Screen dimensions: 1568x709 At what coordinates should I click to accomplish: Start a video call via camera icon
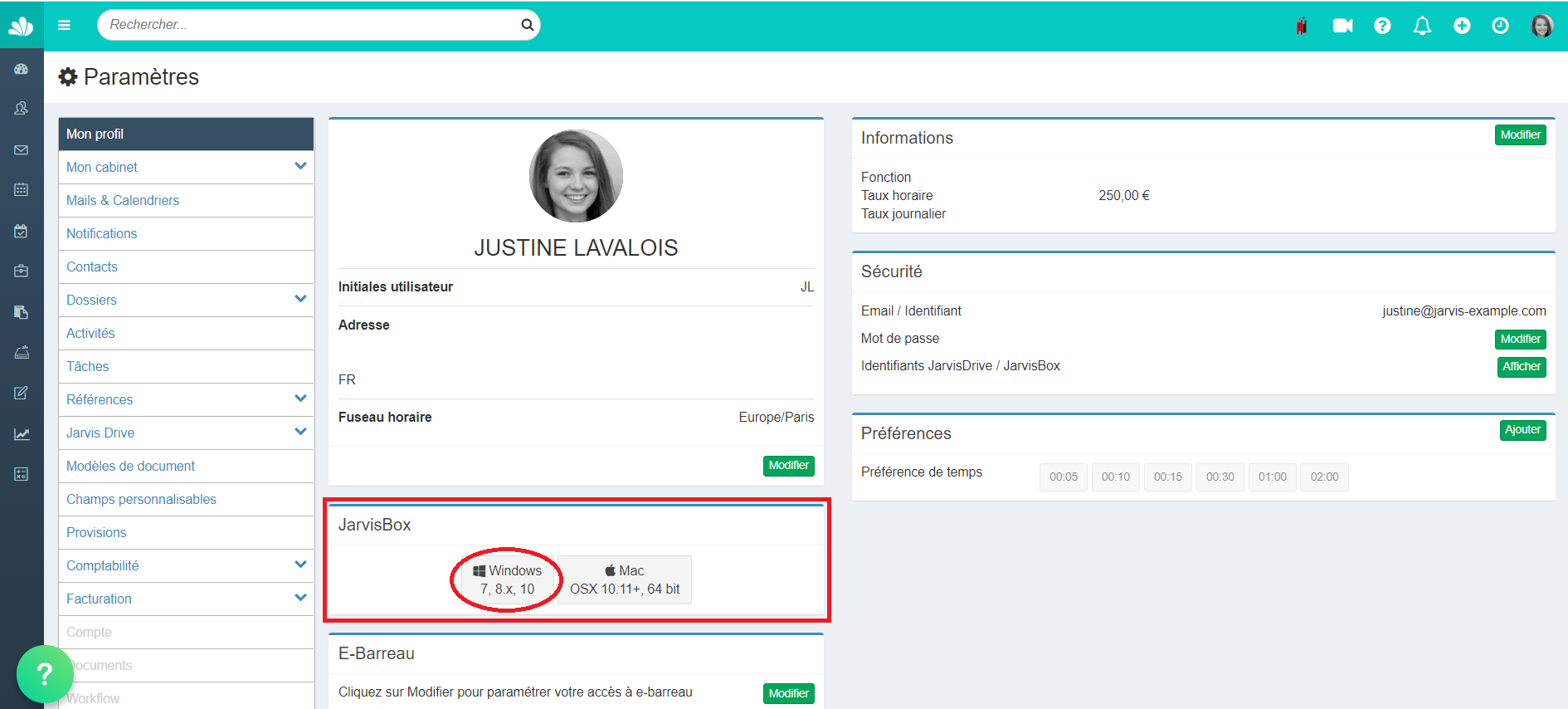1342,26
